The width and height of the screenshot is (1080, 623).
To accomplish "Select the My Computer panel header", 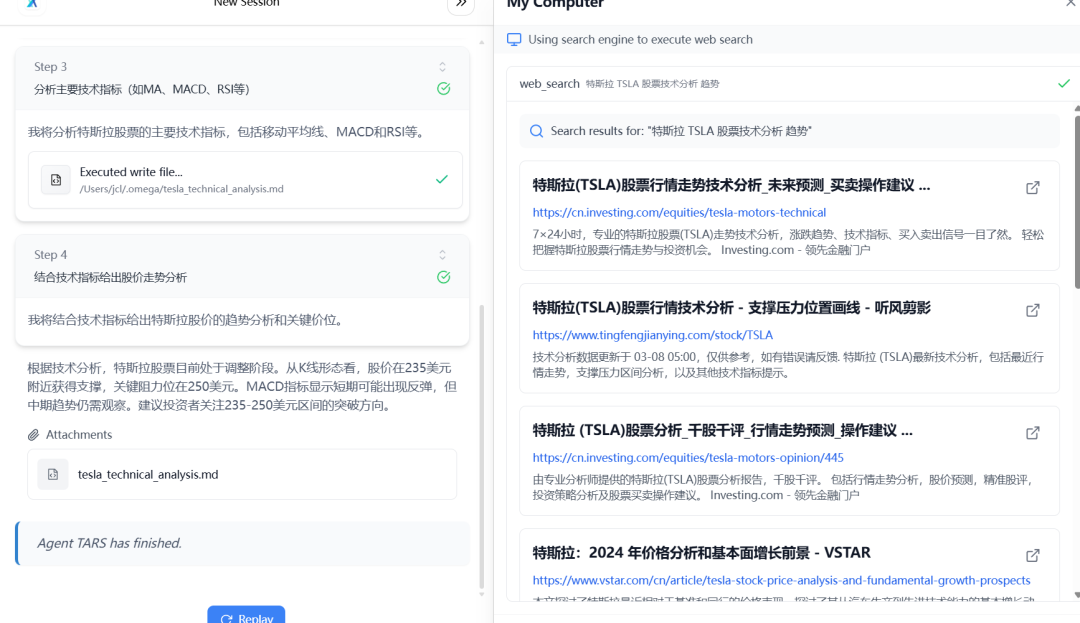I will 554,5.
